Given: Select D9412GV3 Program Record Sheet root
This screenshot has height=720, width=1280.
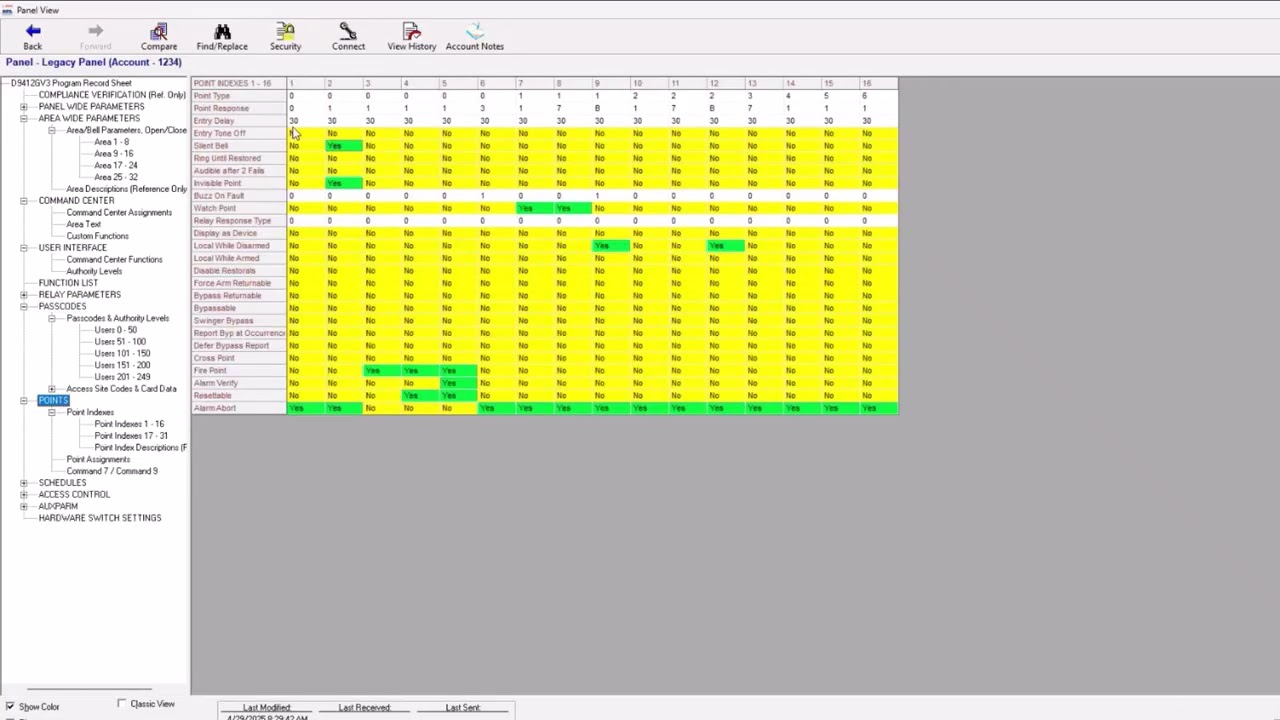Looking at the screenshot, I should [71, 83].
